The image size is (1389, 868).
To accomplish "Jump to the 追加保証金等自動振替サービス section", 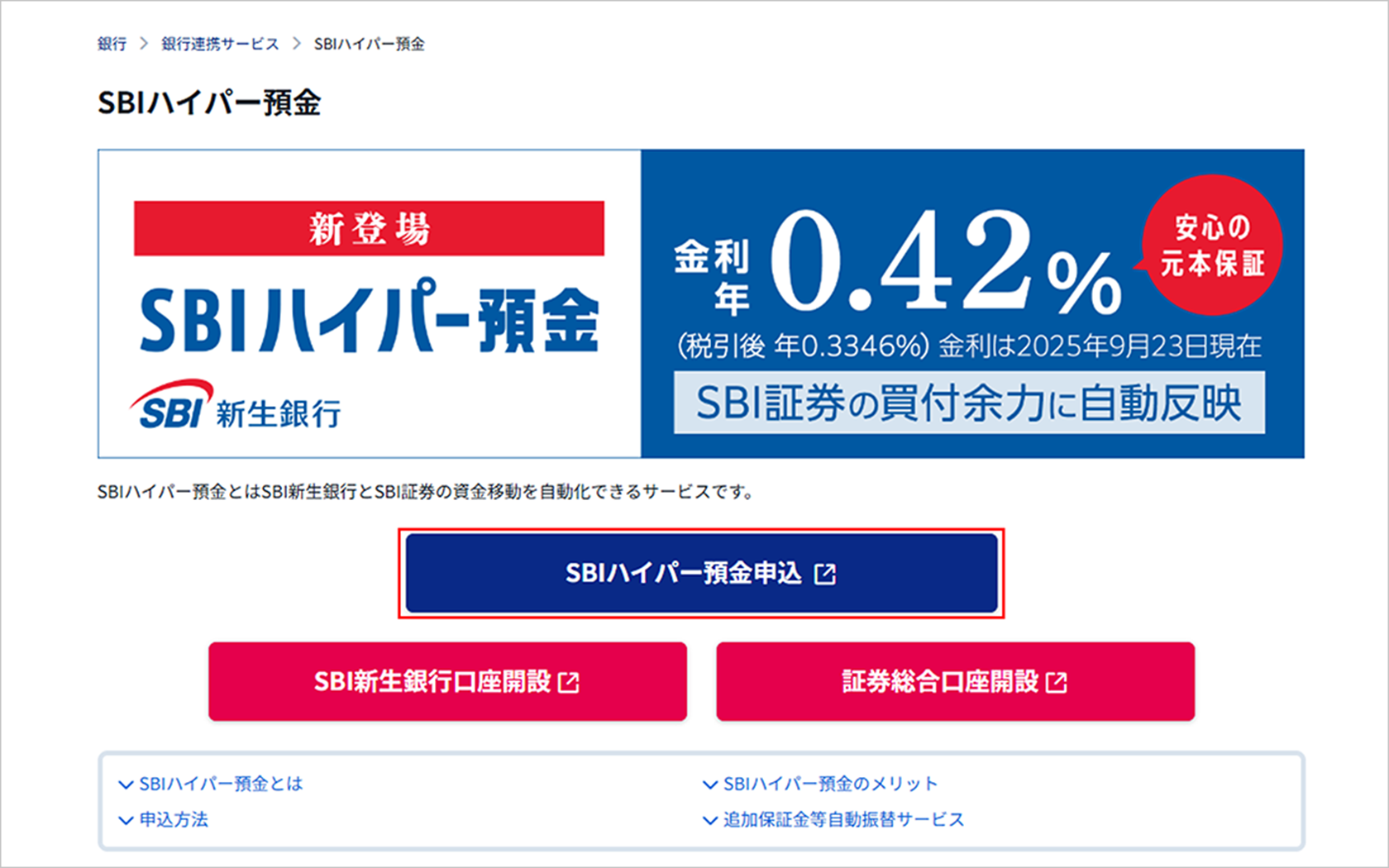I will (843, 820).
